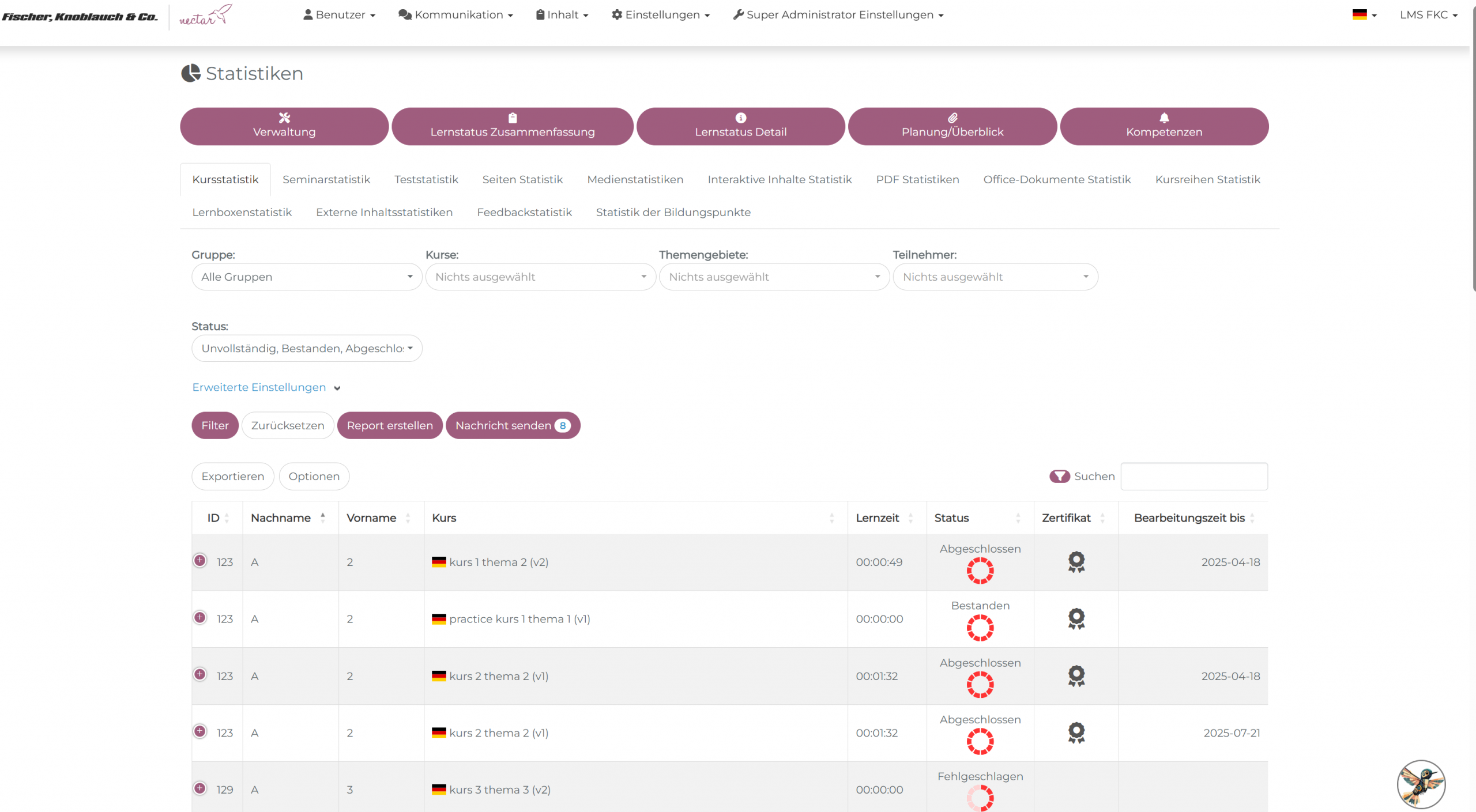Toggle row expander for kurs 3 thema 3 (v2)
The image size is (1476, 812).
point(200,788)
